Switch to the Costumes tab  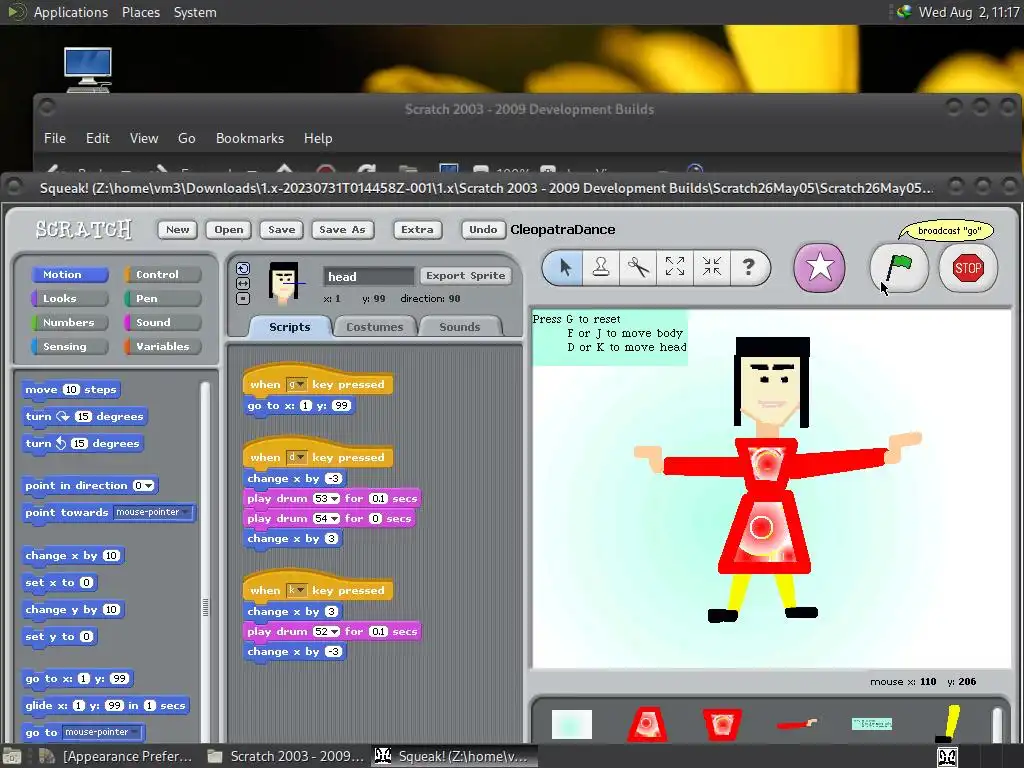coord(375,327)
